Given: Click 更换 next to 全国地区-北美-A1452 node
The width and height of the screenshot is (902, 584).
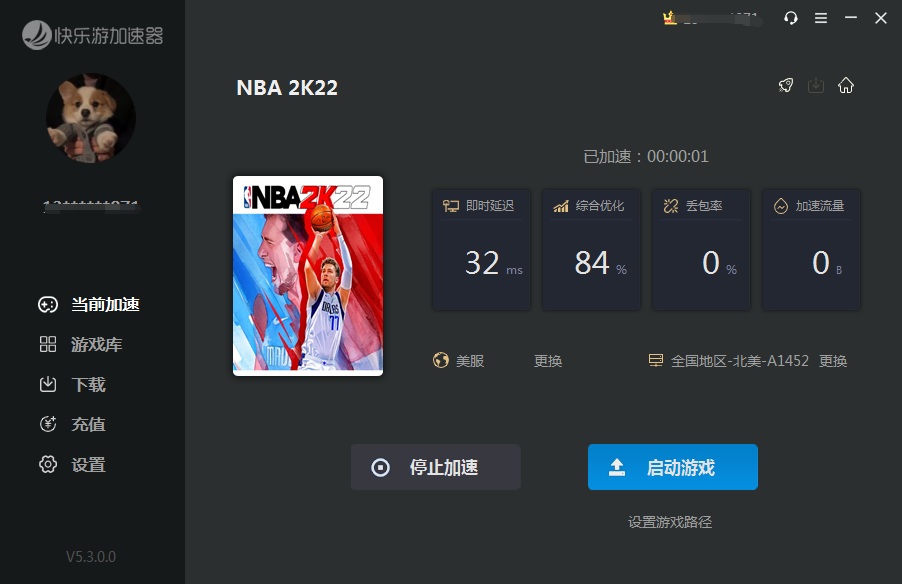Looking at the screenshot, I should pyautogui.click(x=833, y=361).
